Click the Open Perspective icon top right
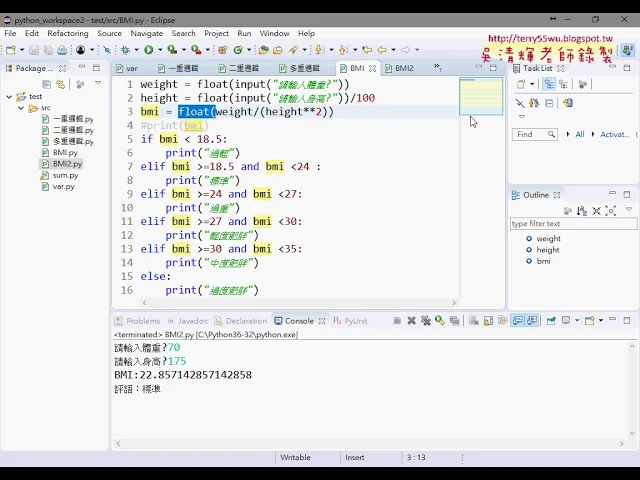640x480 pixels. click(627, 50)
